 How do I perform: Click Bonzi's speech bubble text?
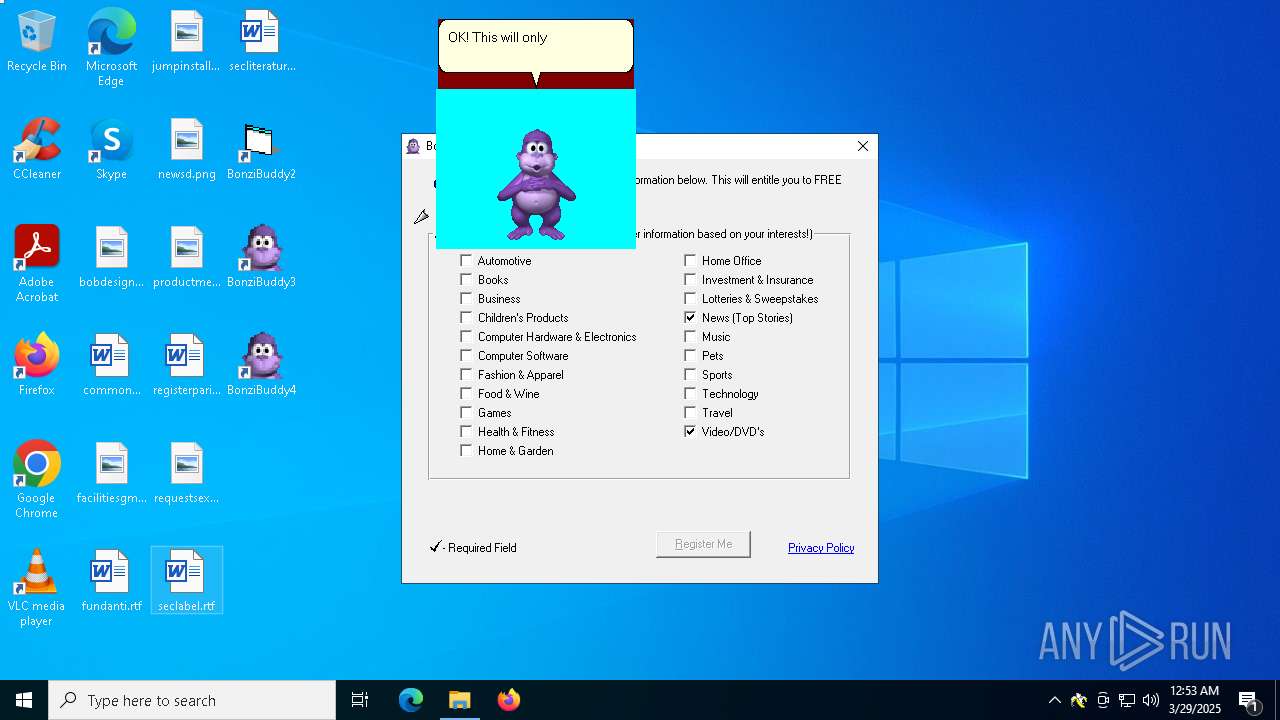tap(497, 38)
